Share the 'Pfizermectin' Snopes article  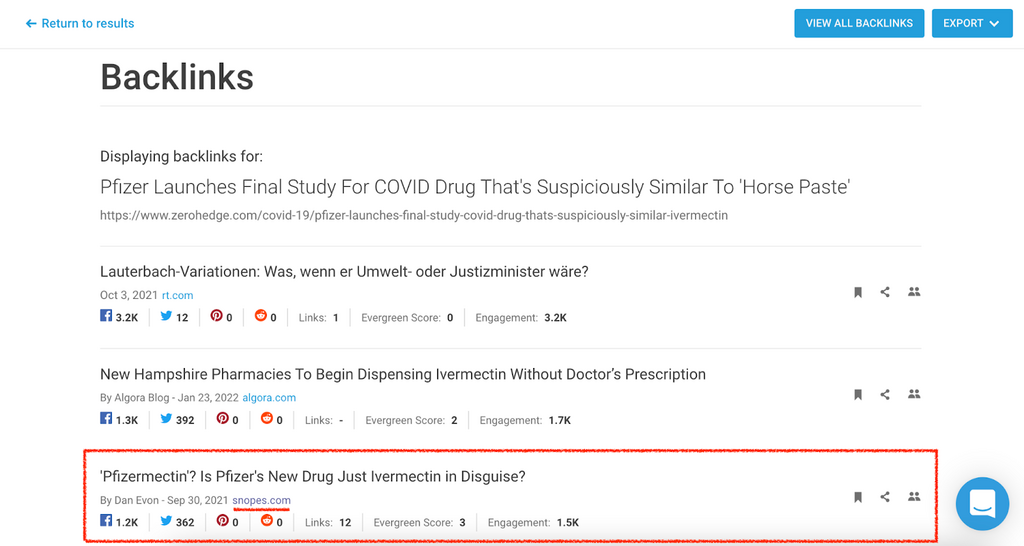point(885,497)
